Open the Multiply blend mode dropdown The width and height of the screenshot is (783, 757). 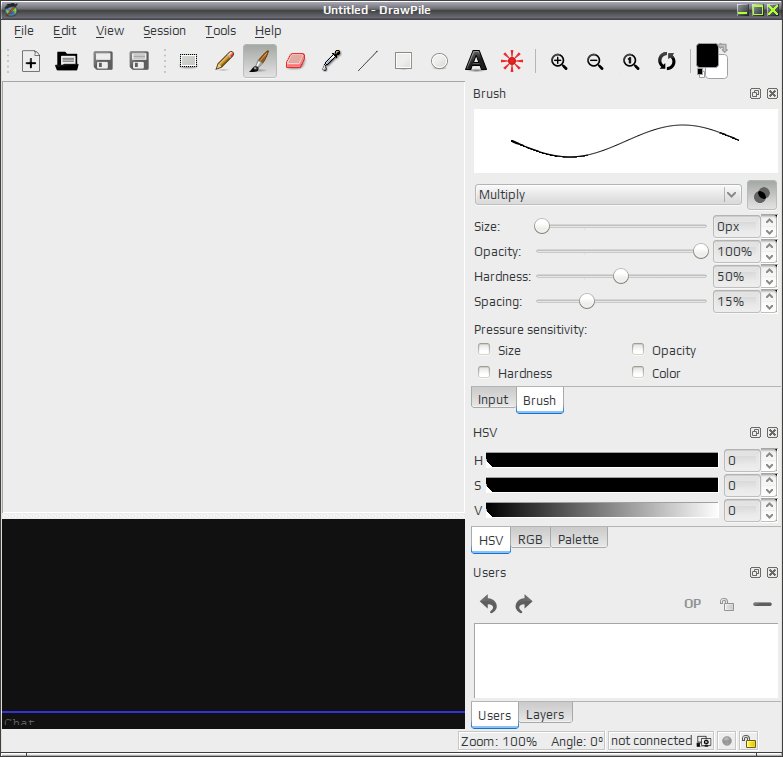pos(607,195)
